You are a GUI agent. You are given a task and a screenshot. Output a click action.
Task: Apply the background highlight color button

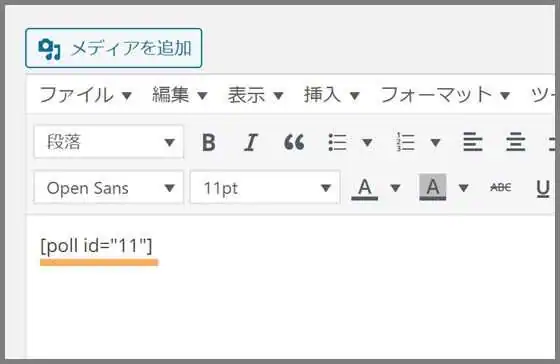[x=432, y=188]
